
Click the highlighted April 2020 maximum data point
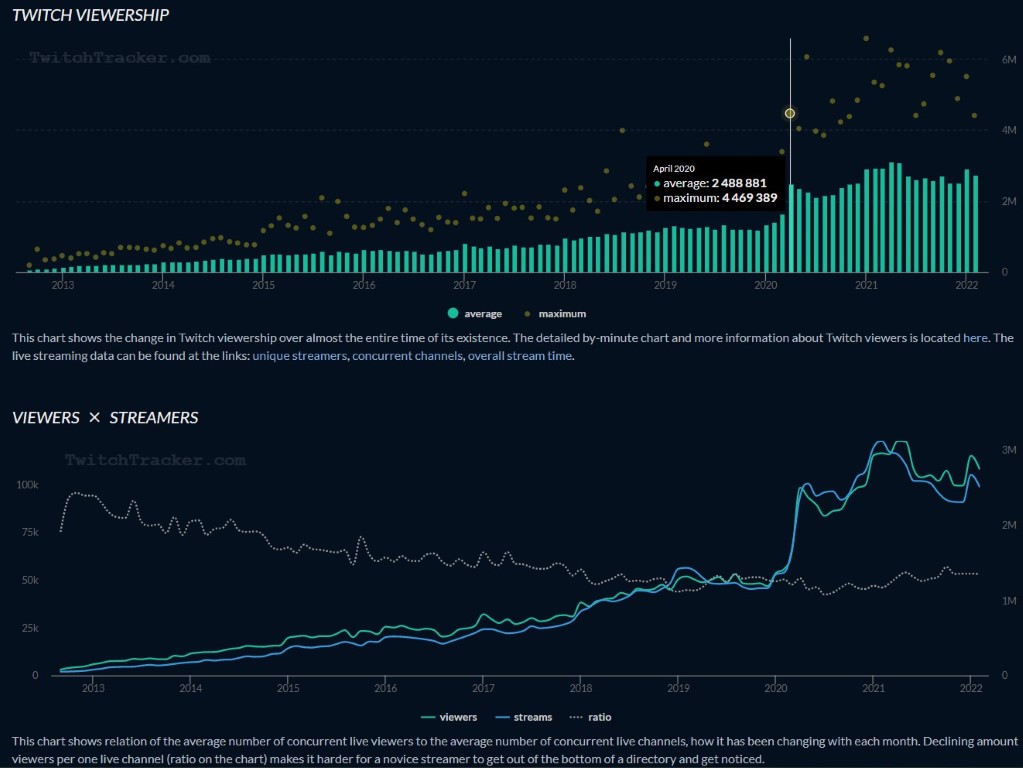[x=790, y=114]
